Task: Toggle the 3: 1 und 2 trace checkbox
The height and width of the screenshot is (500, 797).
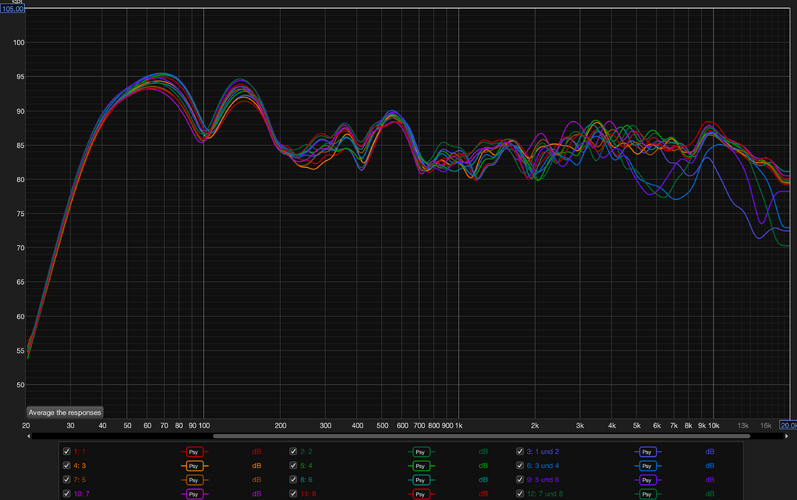Action: 520,452
